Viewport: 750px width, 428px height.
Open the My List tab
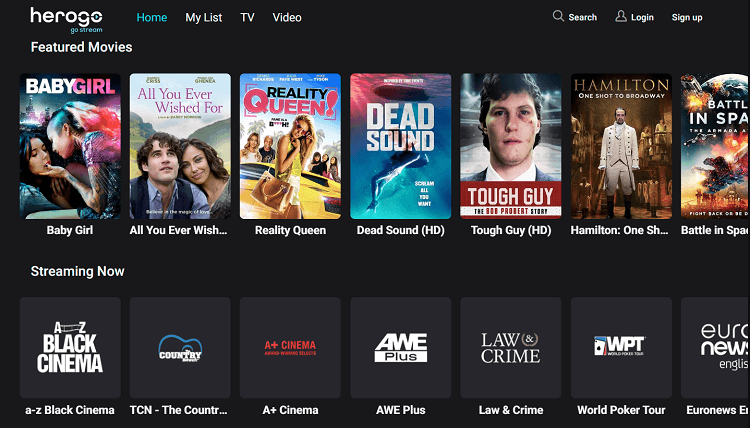coord(204,18)
